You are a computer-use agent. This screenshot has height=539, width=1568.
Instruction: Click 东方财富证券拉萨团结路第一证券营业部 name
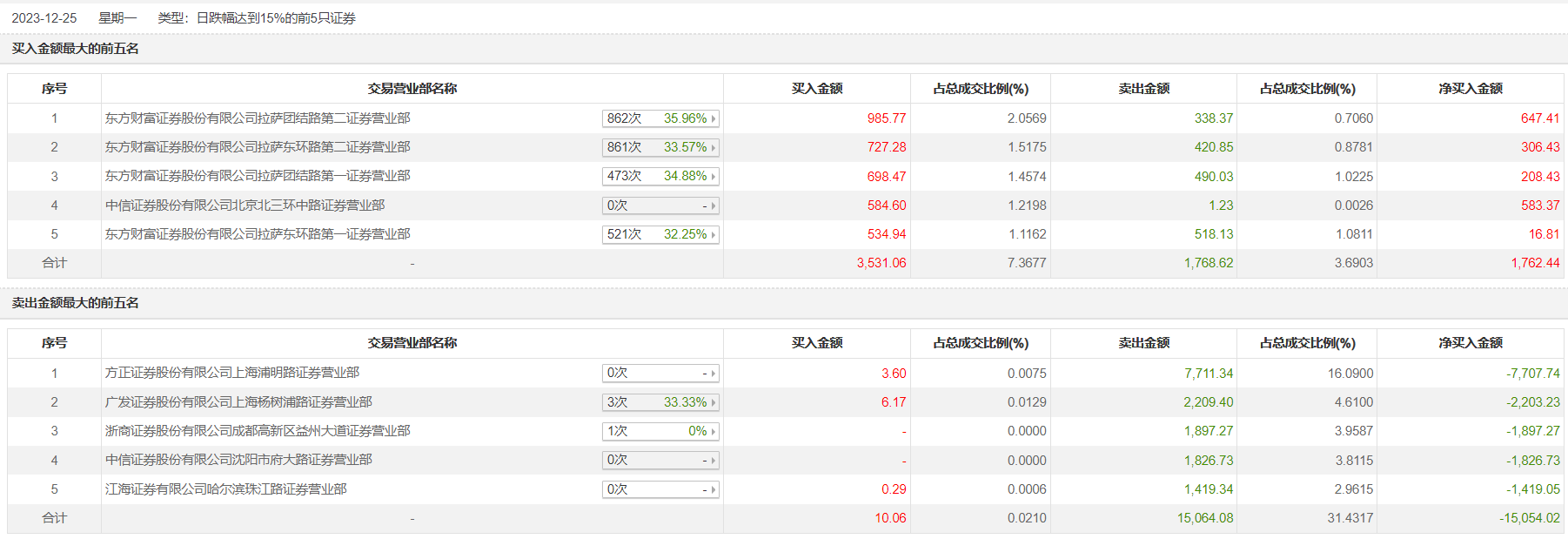pyautogui.click(x=258, y=176)
